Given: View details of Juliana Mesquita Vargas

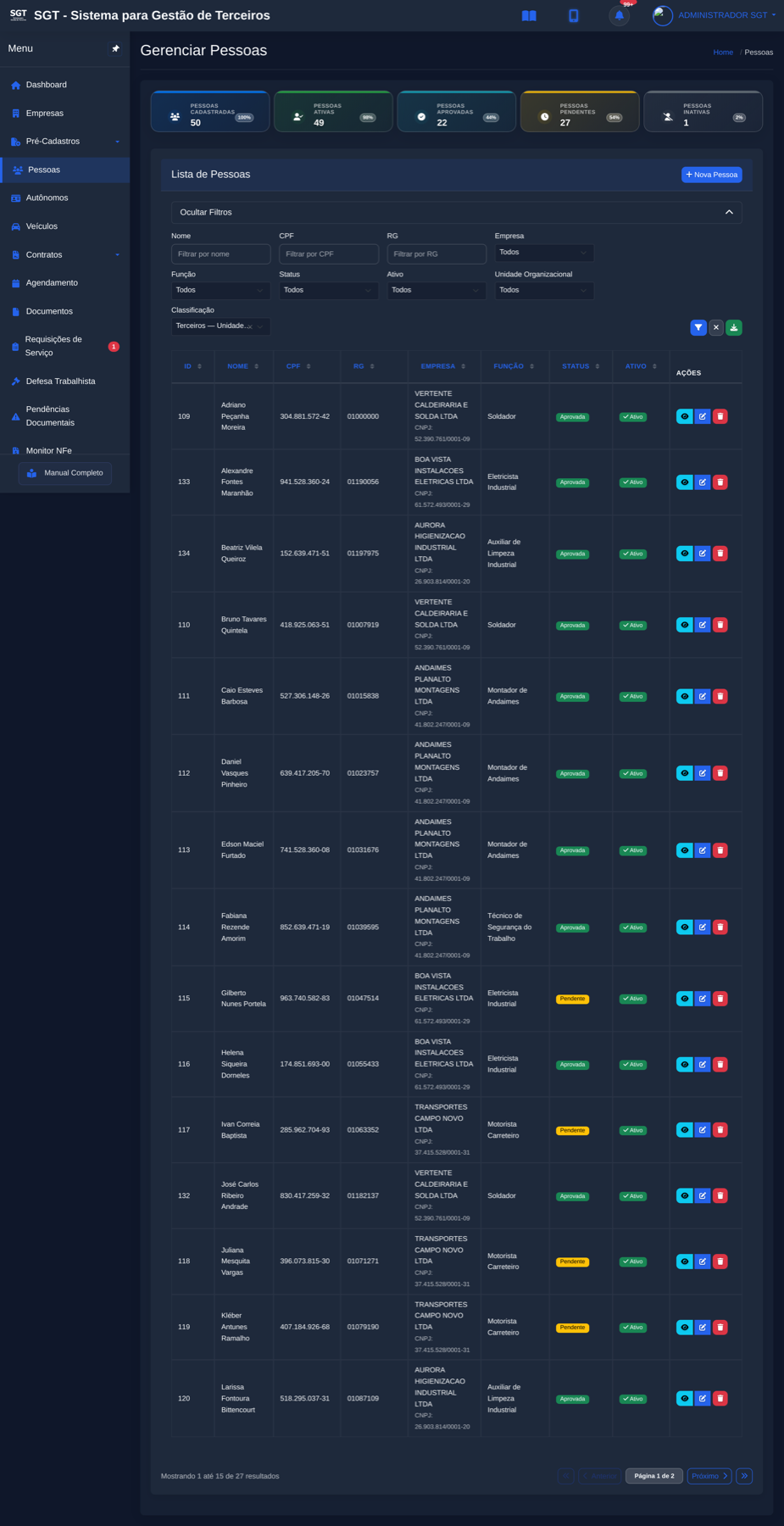Looking at the screenshot, I should click(685, 1261).
